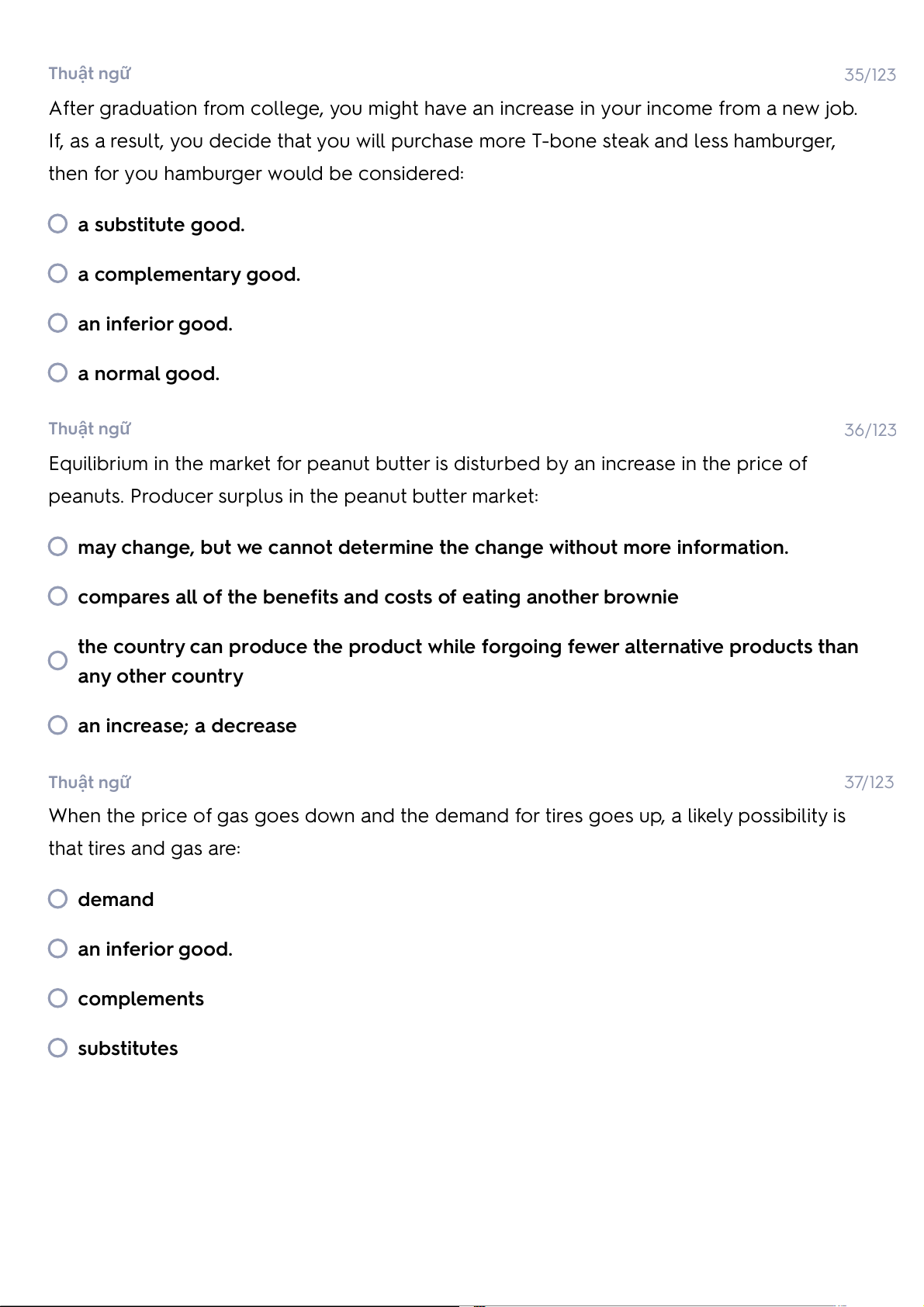Choose 'a complementary good.' radio button
This screenshot has height=1307, width=924.
(x=58, y=274)
